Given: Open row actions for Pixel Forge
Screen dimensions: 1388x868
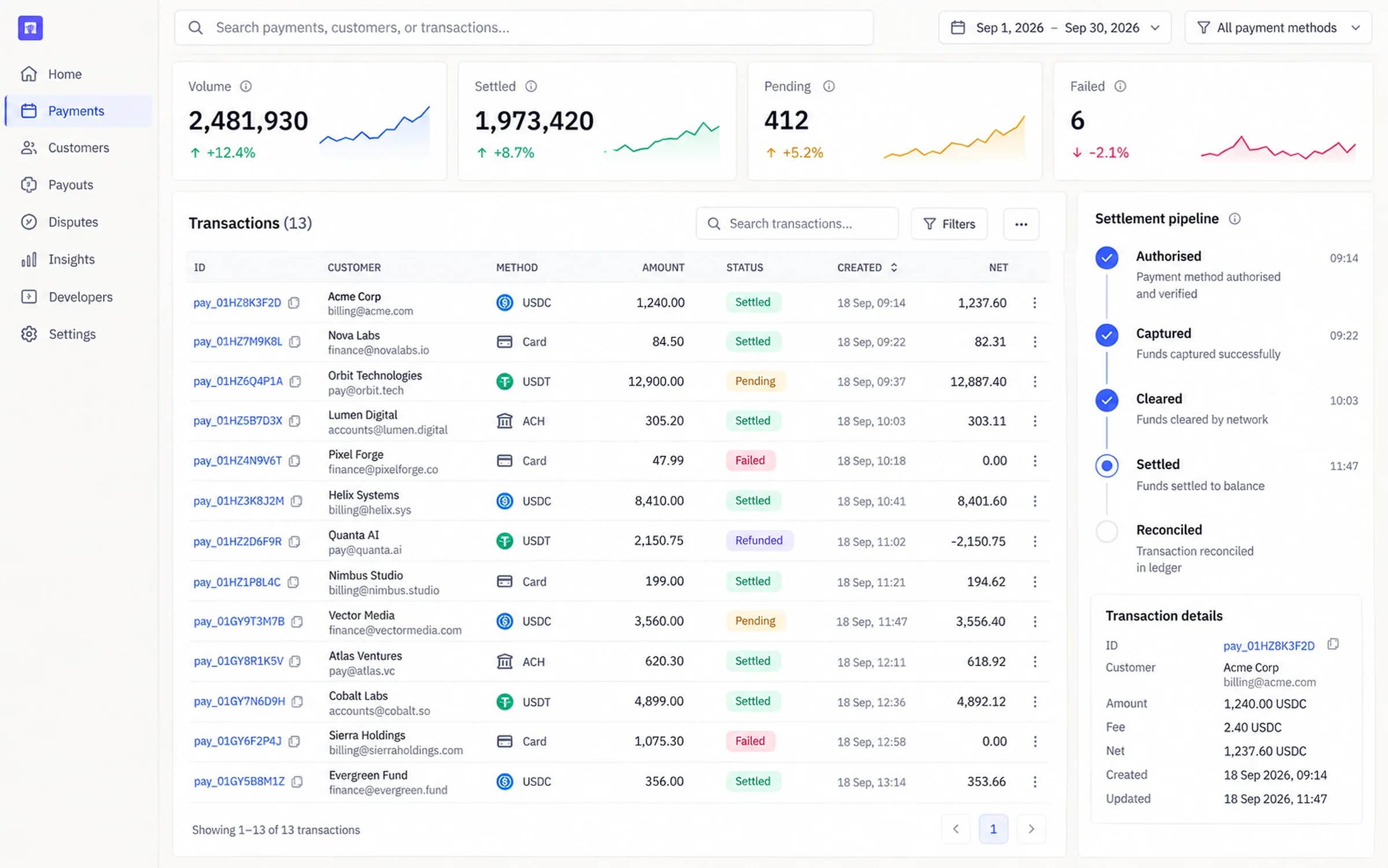Looking at the screenshot, I should [1035, 461].
